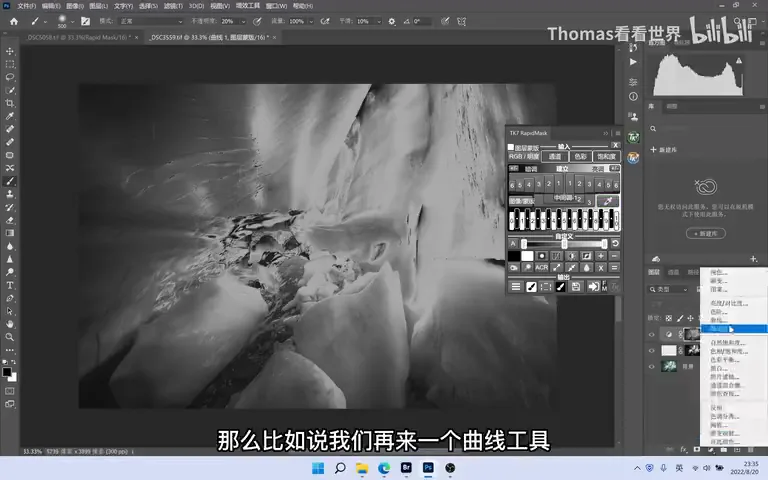Viewport: 768px width, 480px height.
Task: Open the brush tool preset dropdown
Action: coord(45,22)
